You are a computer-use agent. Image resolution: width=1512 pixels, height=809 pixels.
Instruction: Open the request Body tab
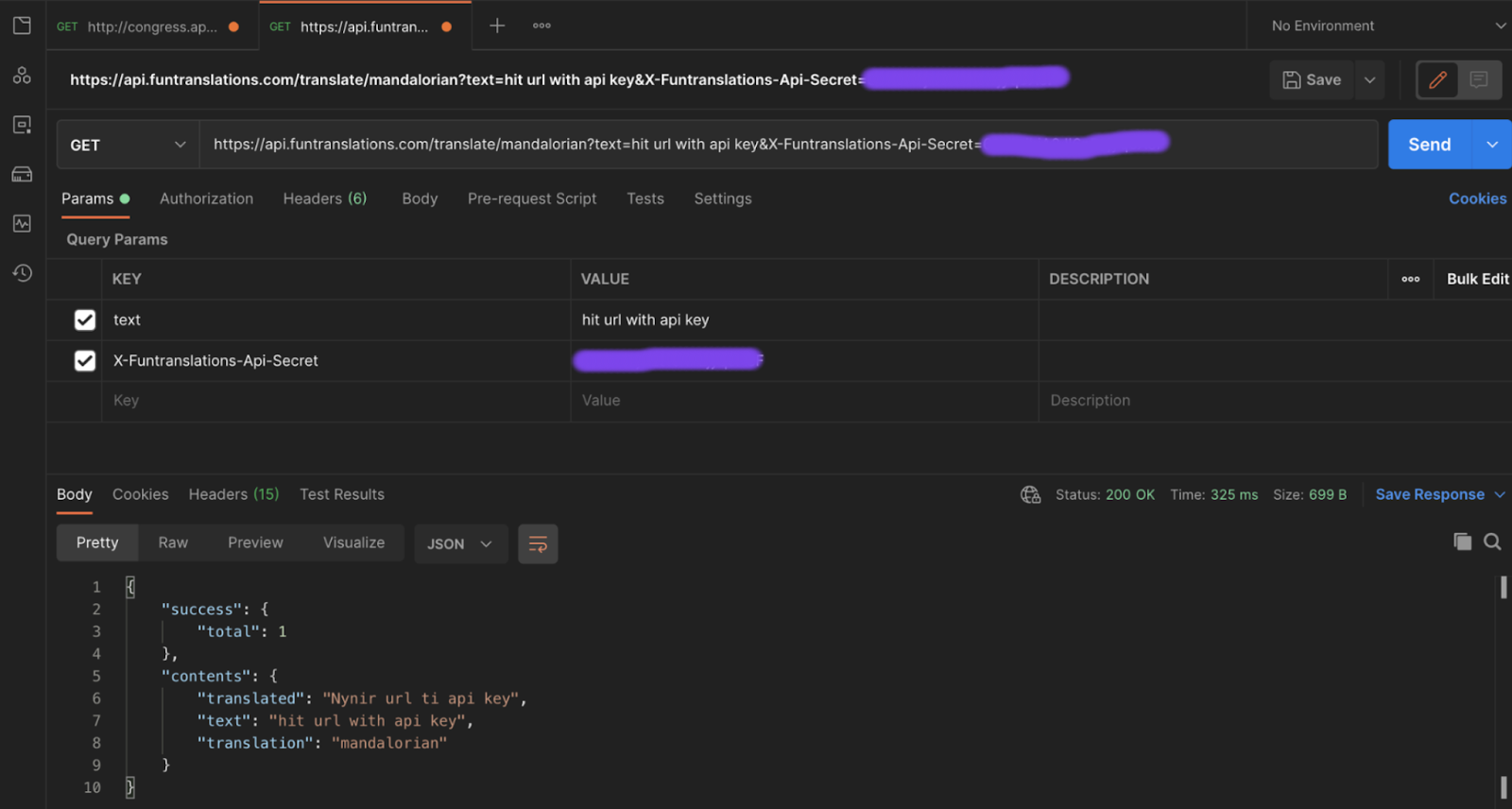[x=420, y=198]
